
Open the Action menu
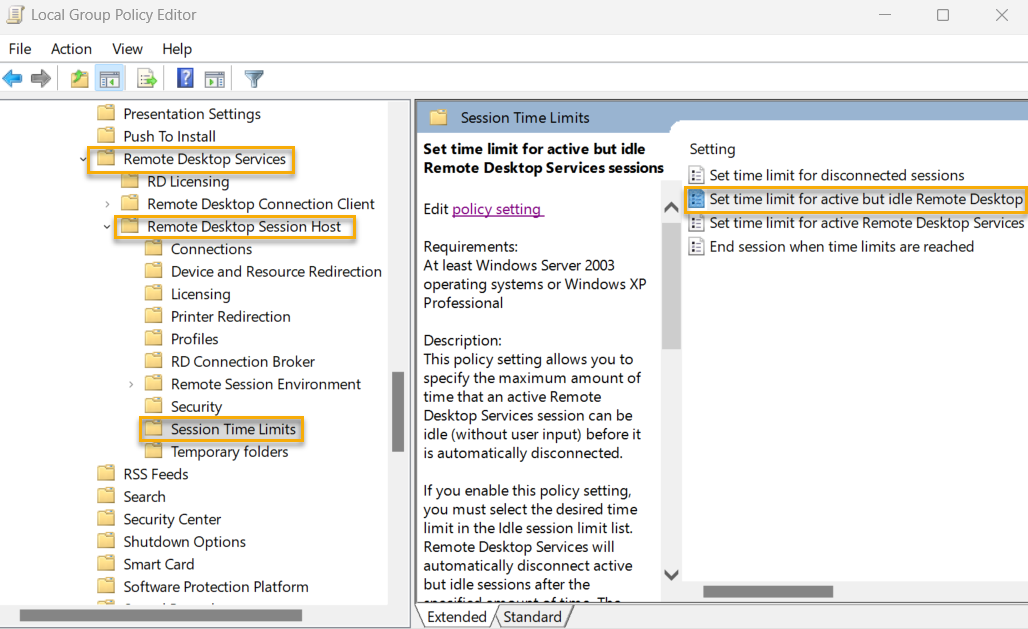point(71,49)
